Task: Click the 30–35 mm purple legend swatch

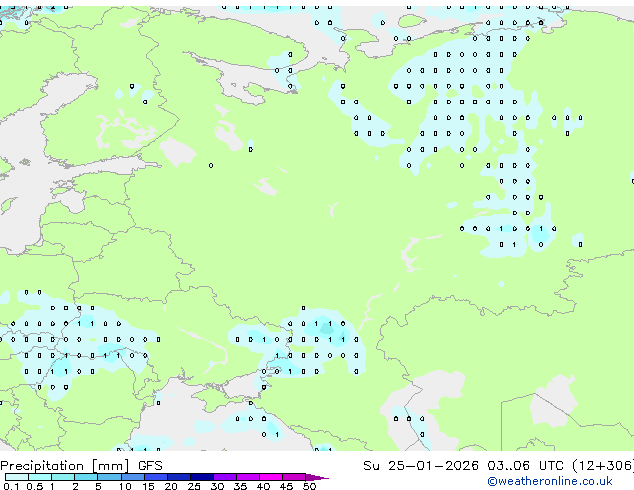Action: click(225, 477)
